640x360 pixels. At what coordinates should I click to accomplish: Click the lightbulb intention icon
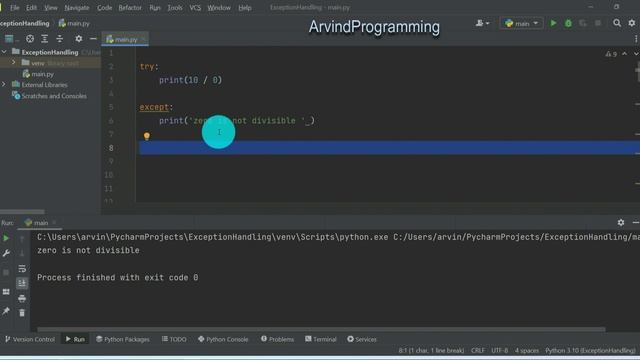[x=147, y=136]
